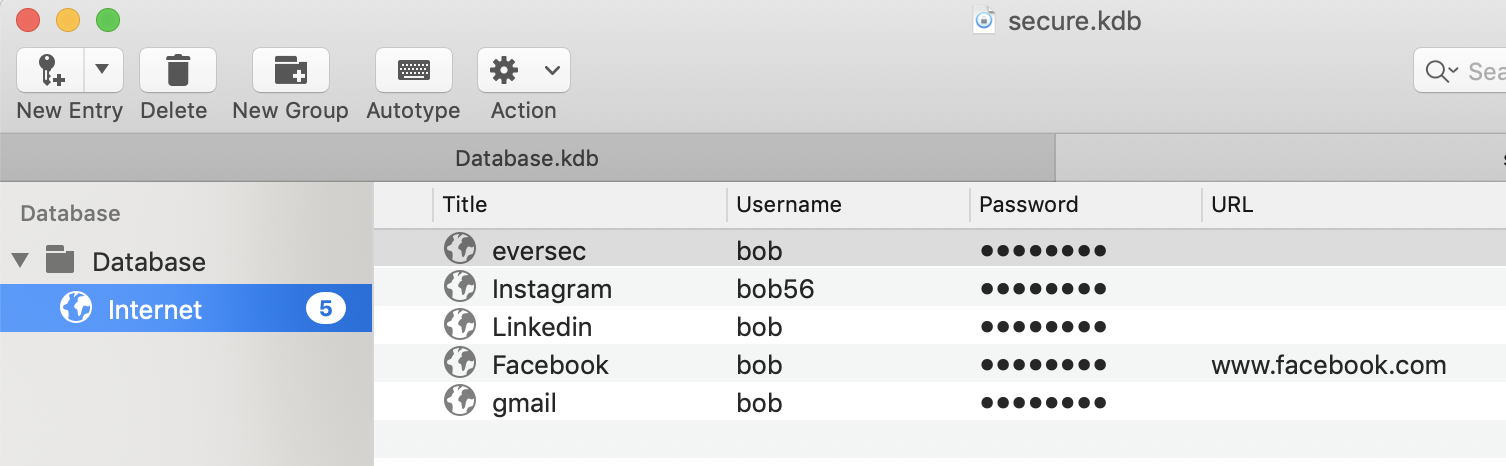This screenshot has width=1506, height=466.
Task: Click the Autotype keyboard icon
Action: tap(414, 70)
